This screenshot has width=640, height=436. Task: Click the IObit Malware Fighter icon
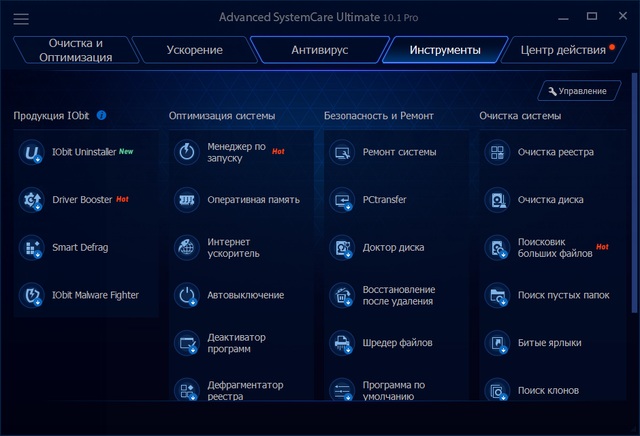(x=32, y=295)
